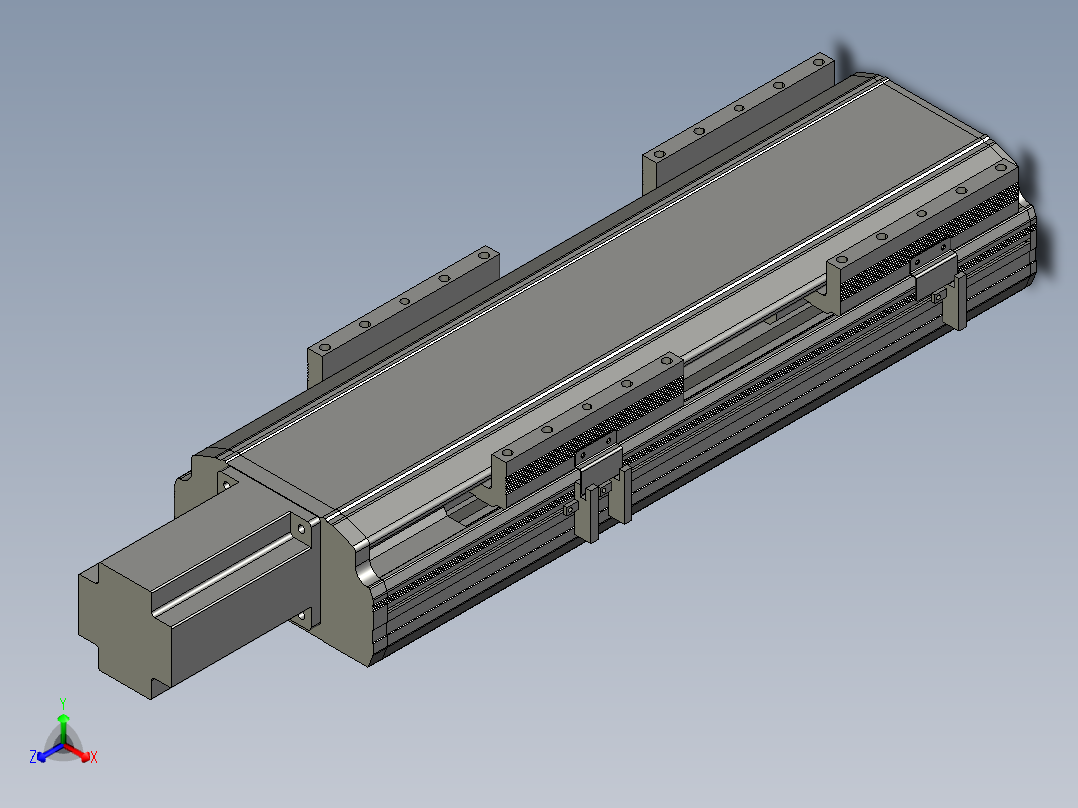Select the Z label on coordinate triad

click(x=32, y=756)
